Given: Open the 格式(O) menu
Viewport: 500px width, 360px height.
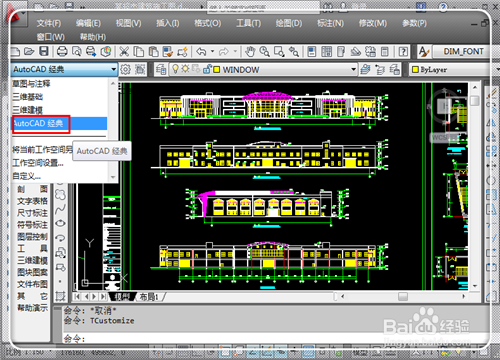Looking at the screenshot, I should click(x=208, y=23).
